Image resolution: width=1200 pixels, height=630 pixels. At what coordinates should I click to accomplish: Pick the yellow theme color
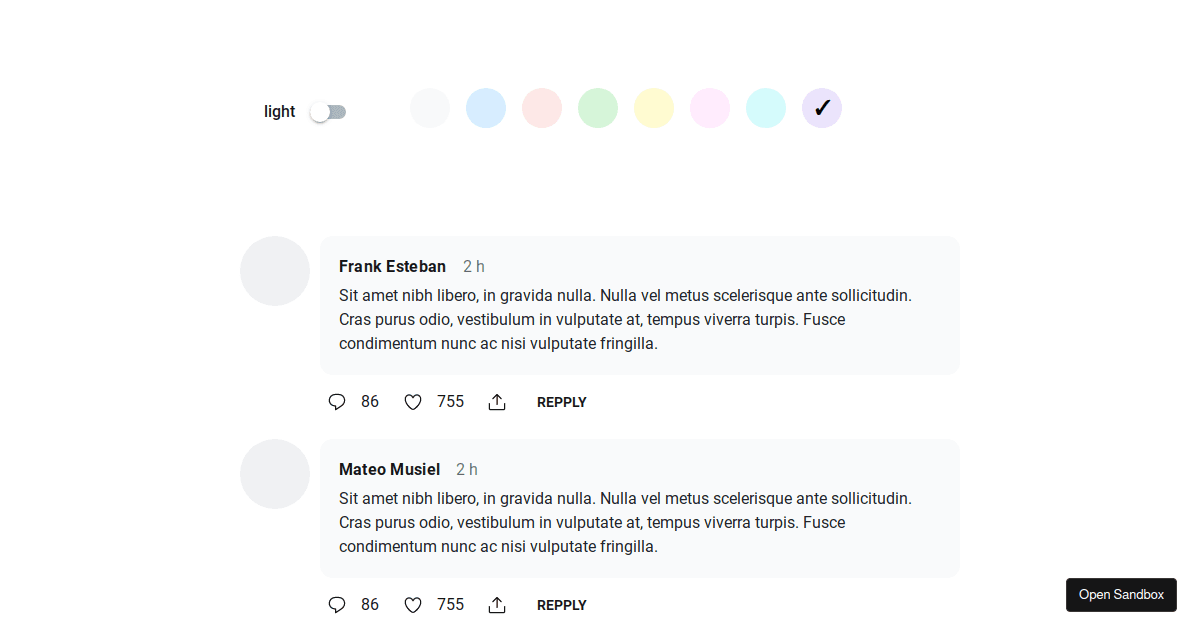coord(654,107)
